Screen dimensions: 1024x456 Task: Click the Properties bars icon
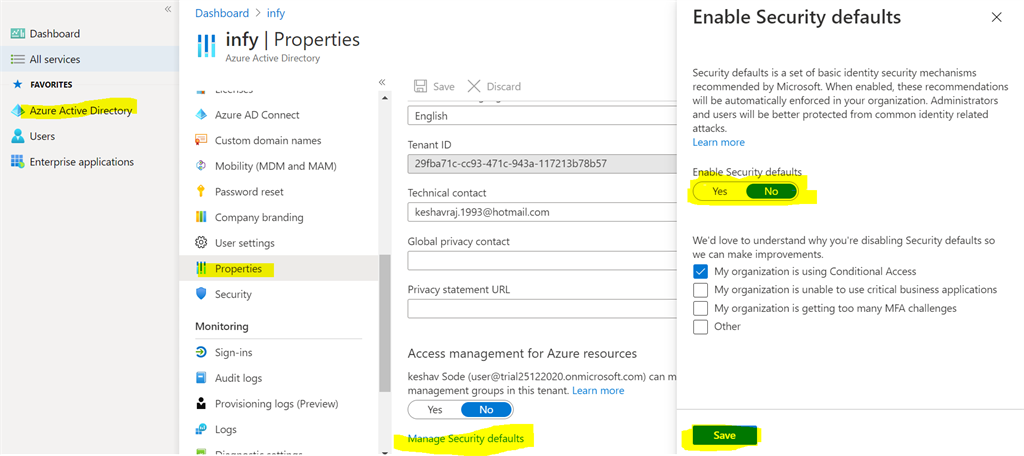click(x=201, y=269)
